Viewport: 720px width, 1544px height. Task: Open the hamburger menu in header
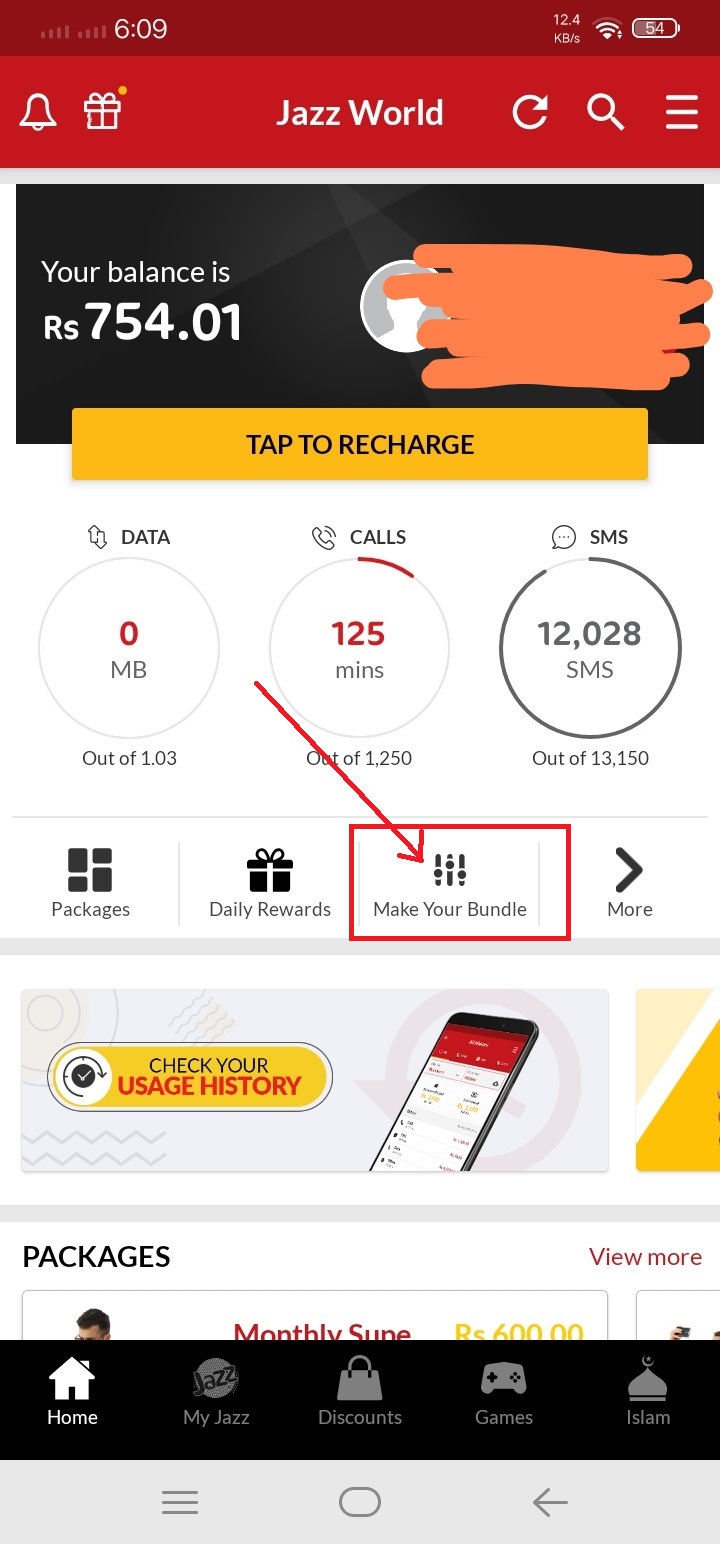pos(682,112)
